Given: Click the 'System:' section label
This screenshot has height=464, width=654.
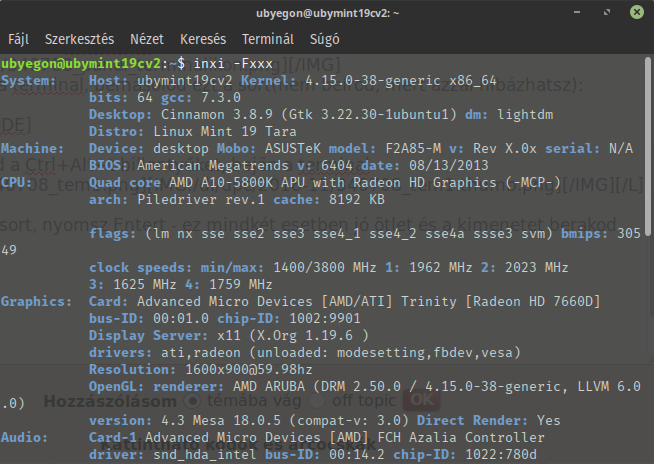Looking at the screenshot, I should coord(28,81).
